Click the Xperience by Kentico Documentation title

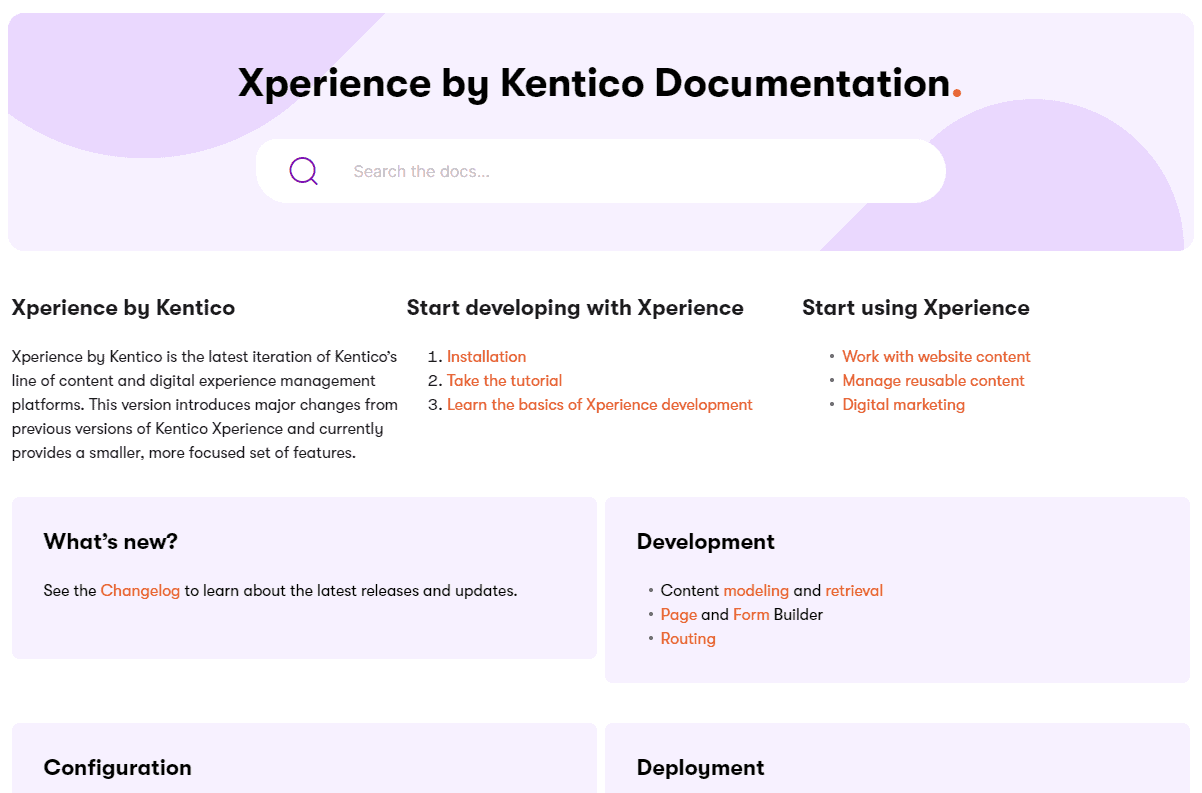click(x=600, y=83)
